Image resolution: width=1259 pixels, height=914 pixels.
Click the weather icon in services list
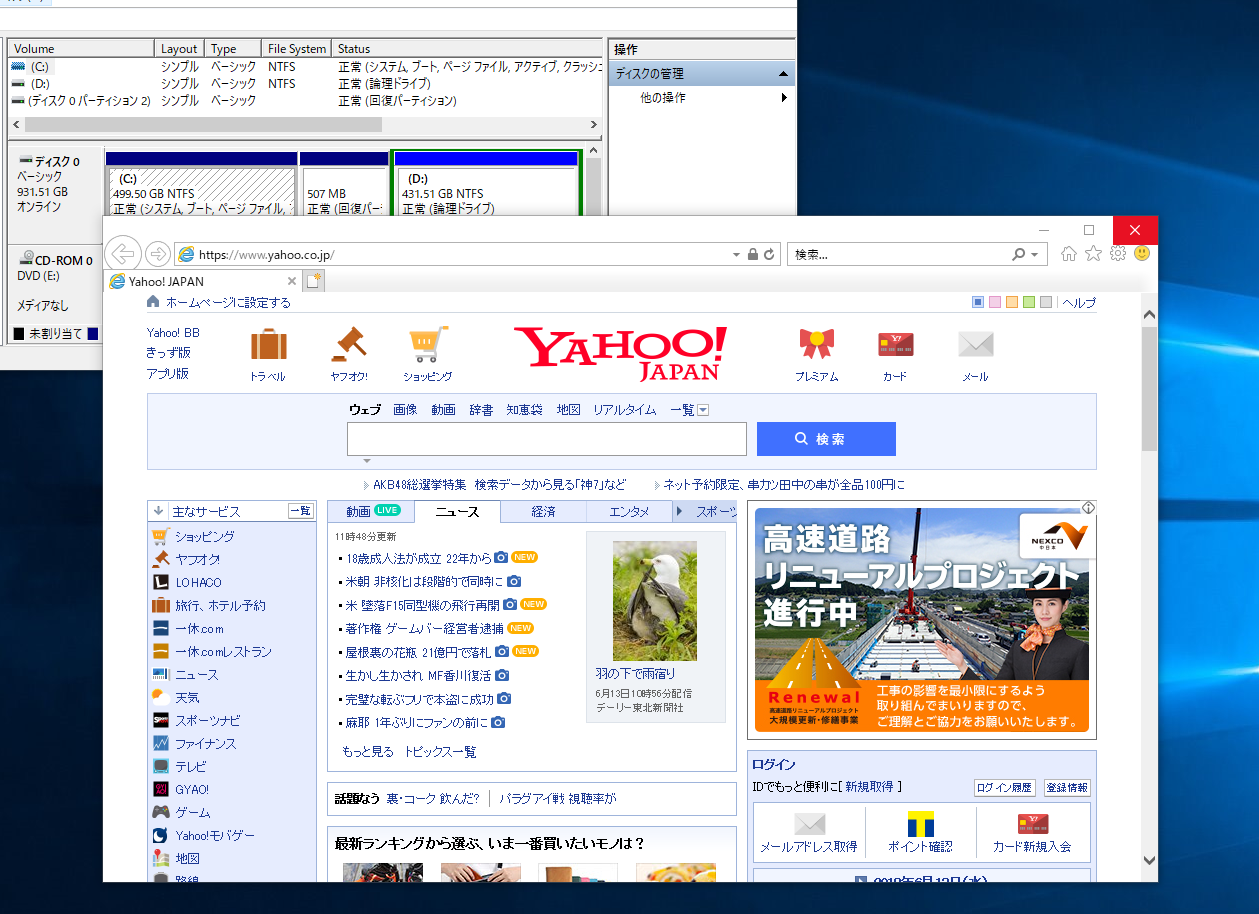(160, 697)
